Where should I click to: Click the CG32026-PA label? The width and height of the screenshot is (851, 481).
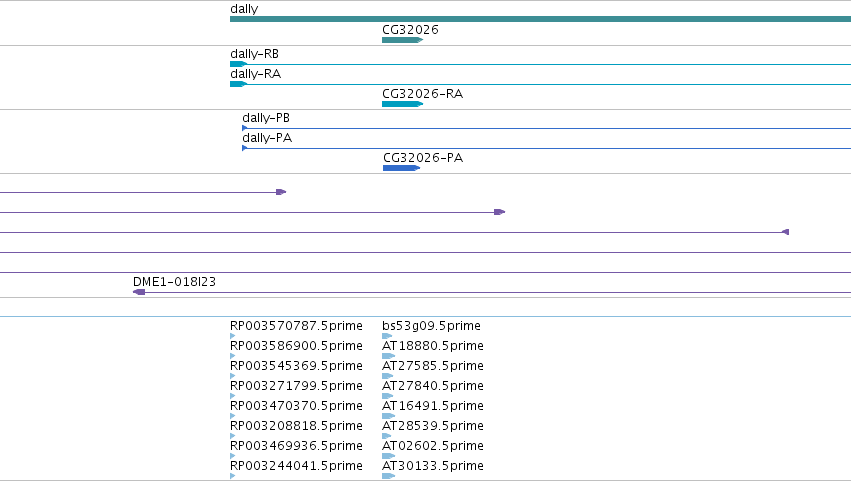tap(423, 157)
